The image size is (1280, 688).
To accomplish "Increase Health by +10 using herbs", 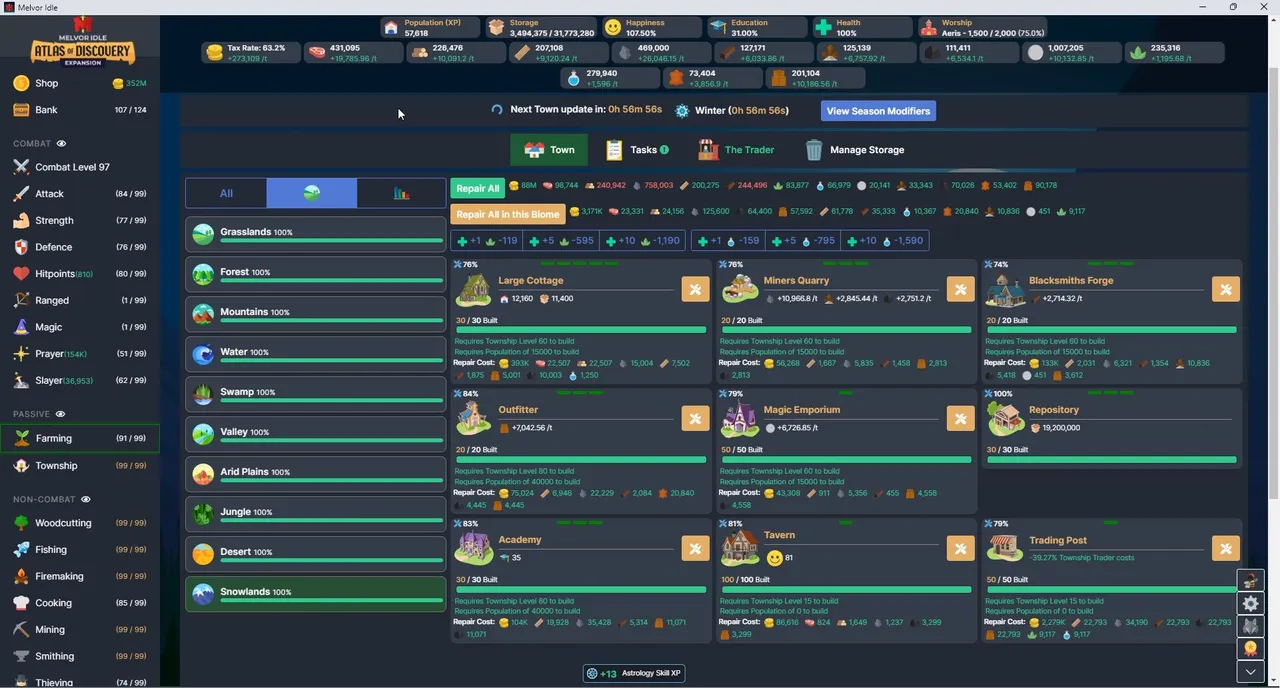I will (x=644, y=241).
